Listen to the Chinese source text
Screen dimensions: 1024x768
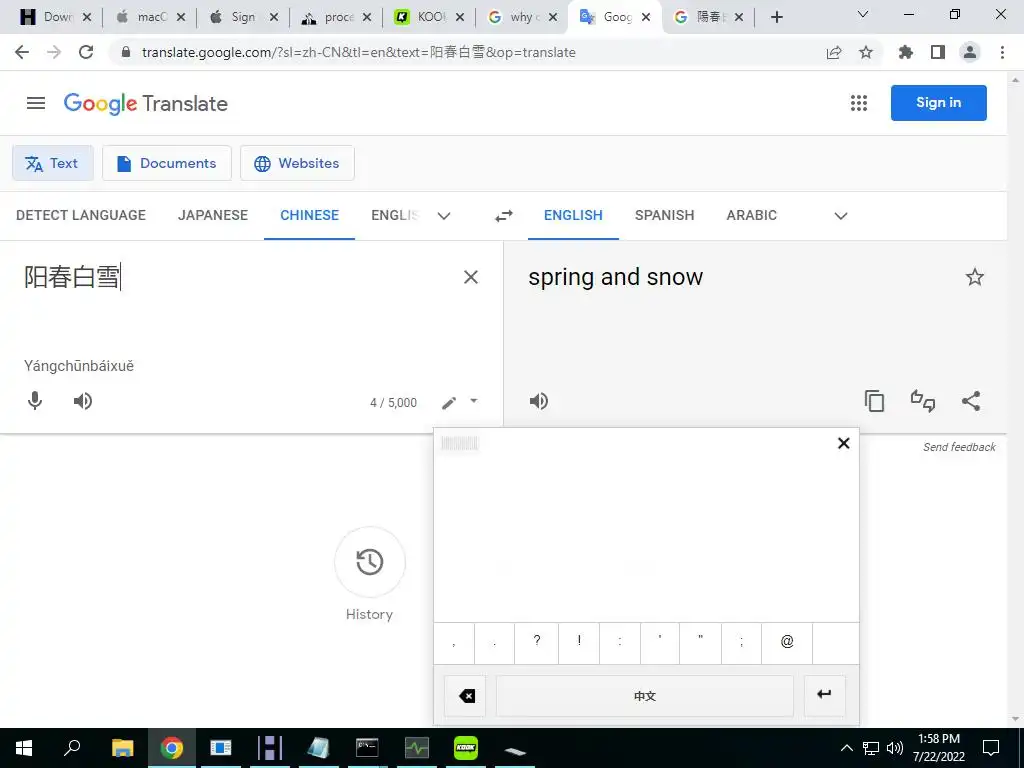[x=83, y=401]
